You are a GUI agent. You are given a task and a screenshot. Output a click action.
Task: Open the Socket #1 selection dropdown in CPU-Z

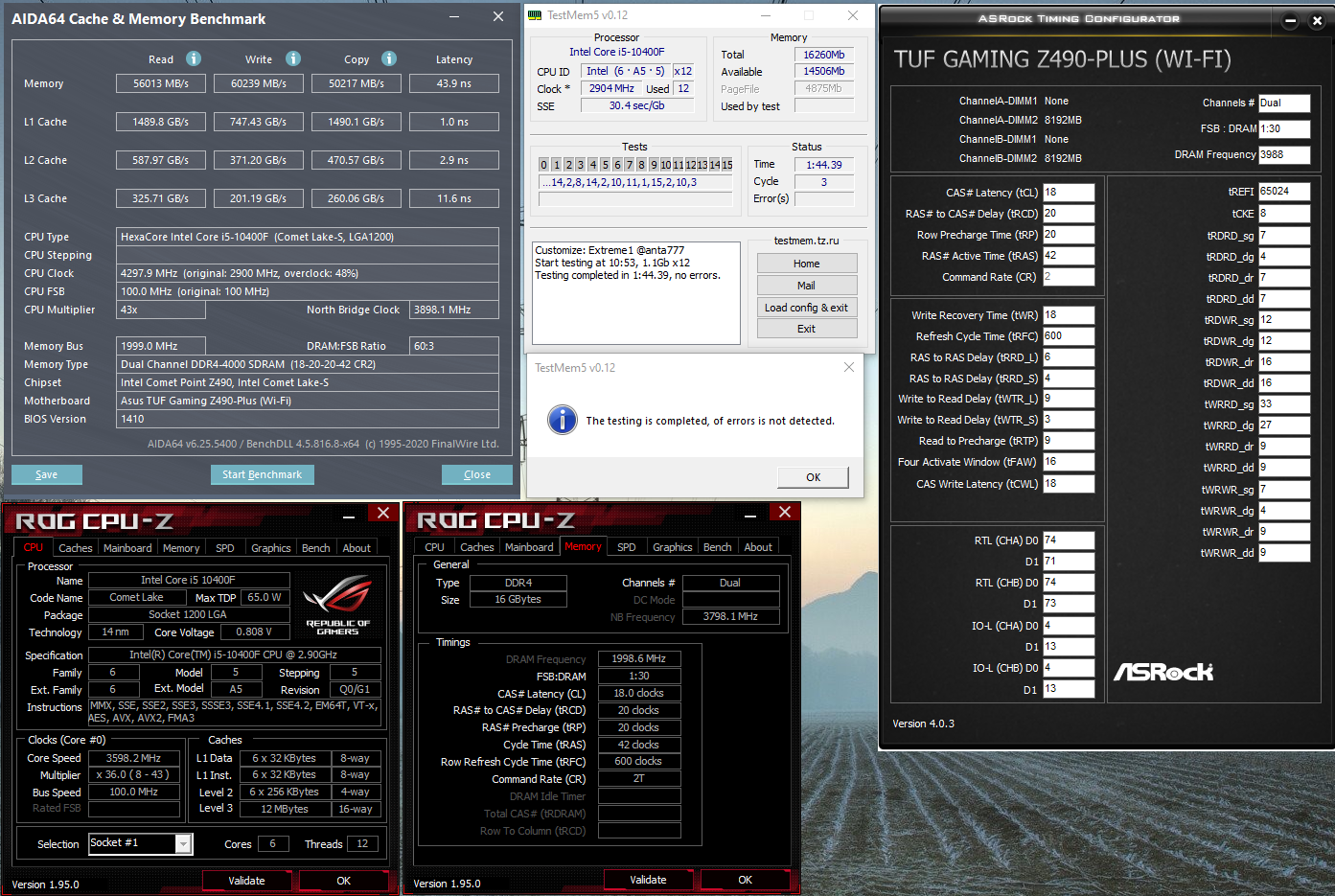pos(183,843)
